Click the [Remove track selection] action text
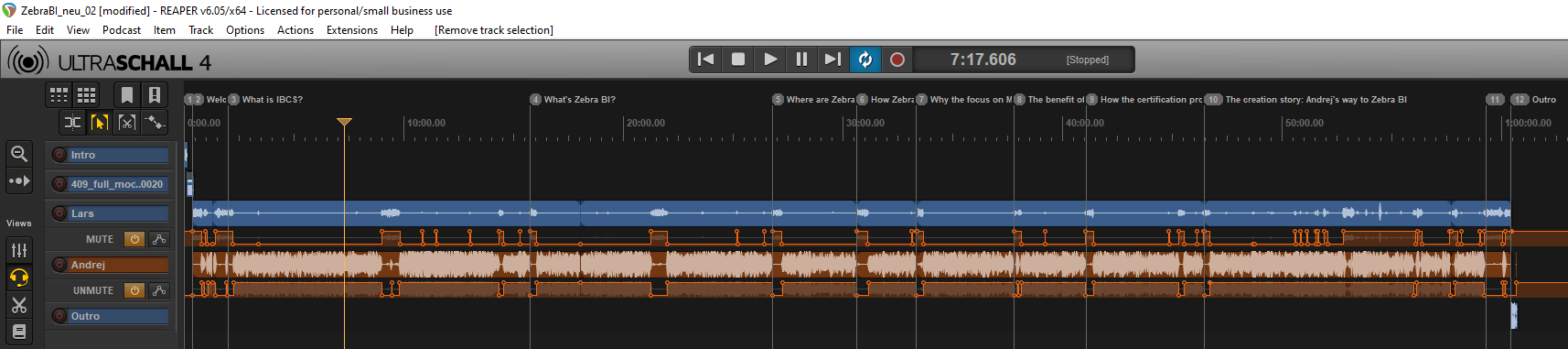The width and height of the screenshot is (1568, 349). [494, 30]
